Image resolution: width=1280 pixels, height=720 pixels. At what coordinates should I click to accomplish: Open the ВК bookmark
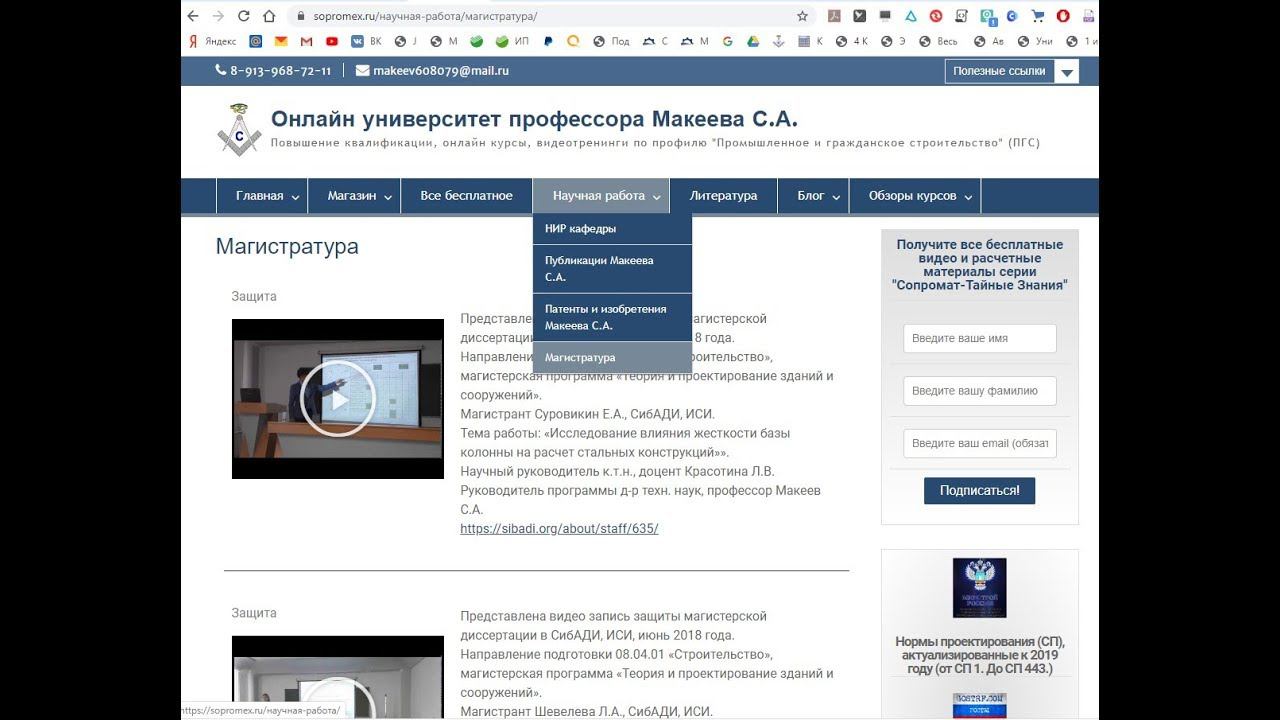click(366, 41)
